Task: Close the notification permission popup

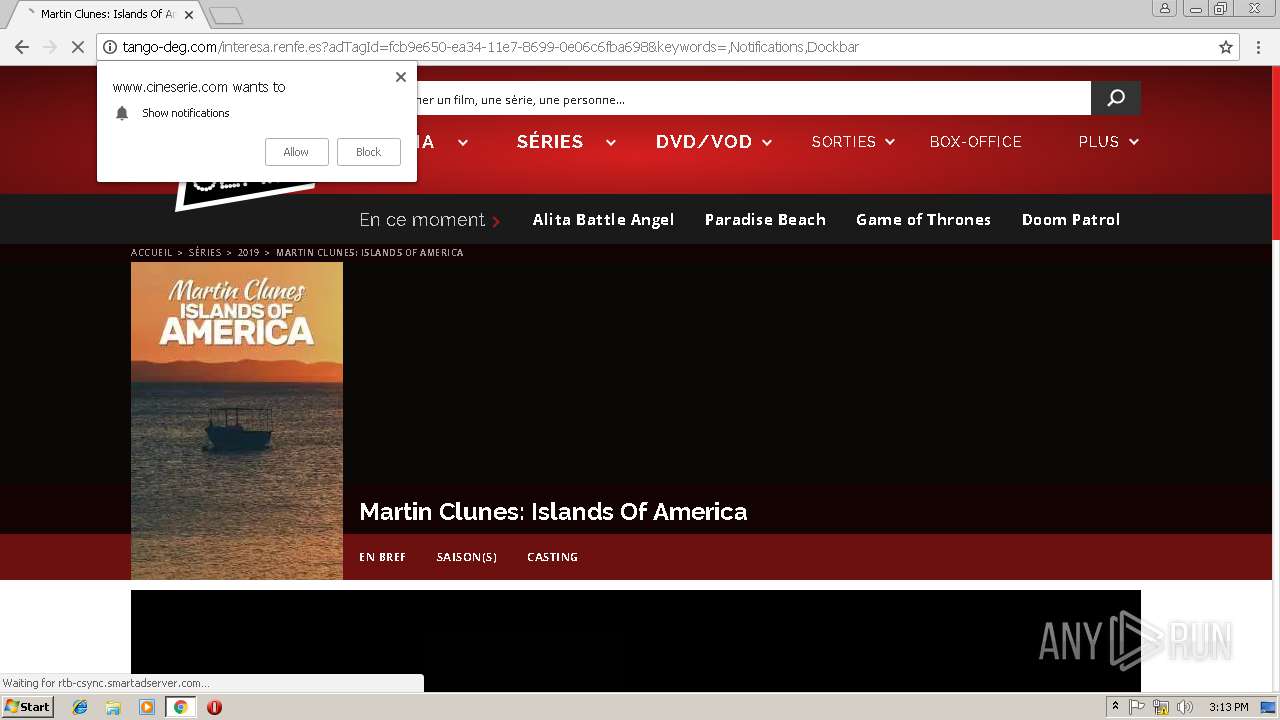Action: click(x=401, y=77)
